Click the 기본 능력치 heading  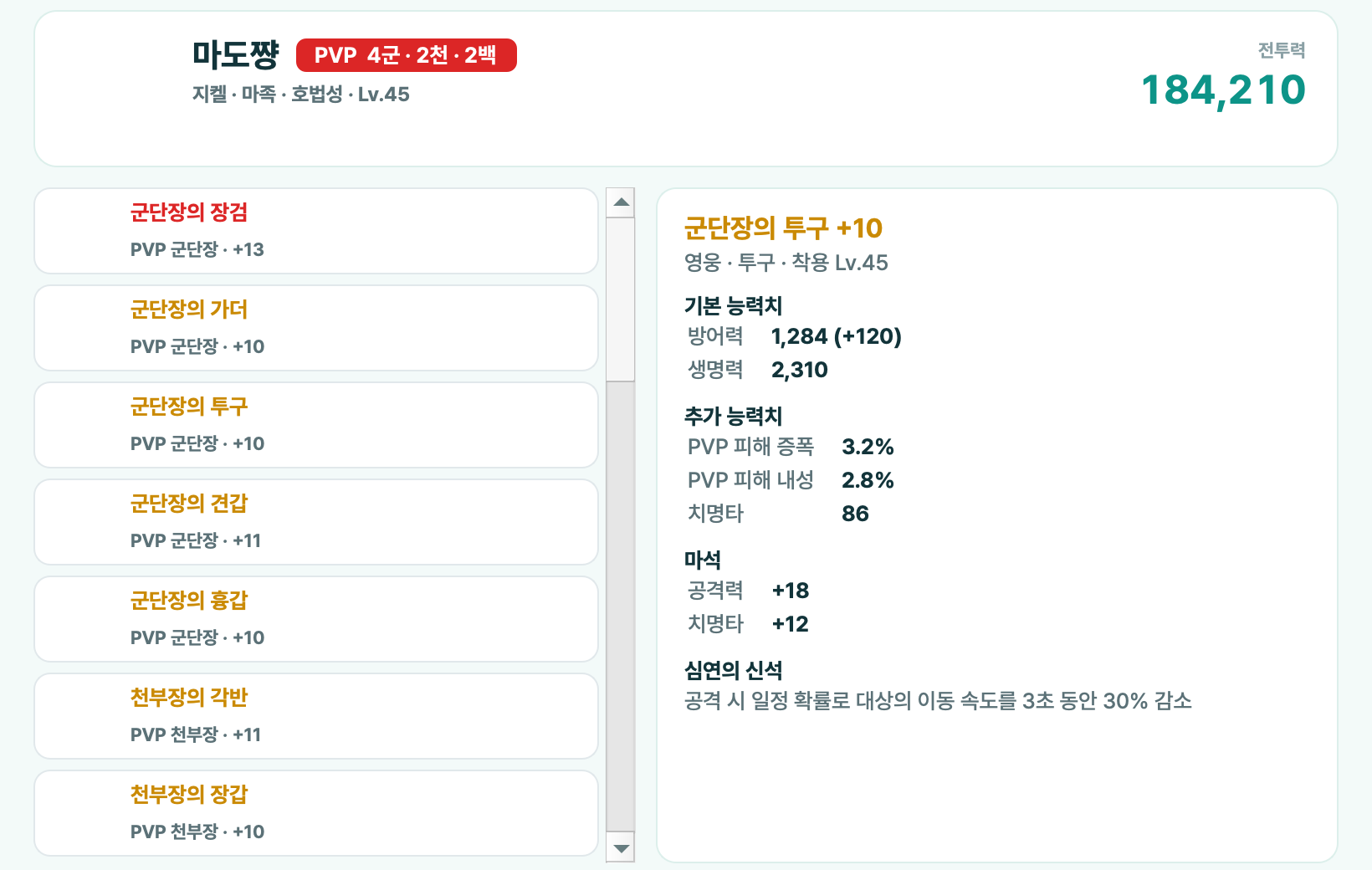click(734, 306)
